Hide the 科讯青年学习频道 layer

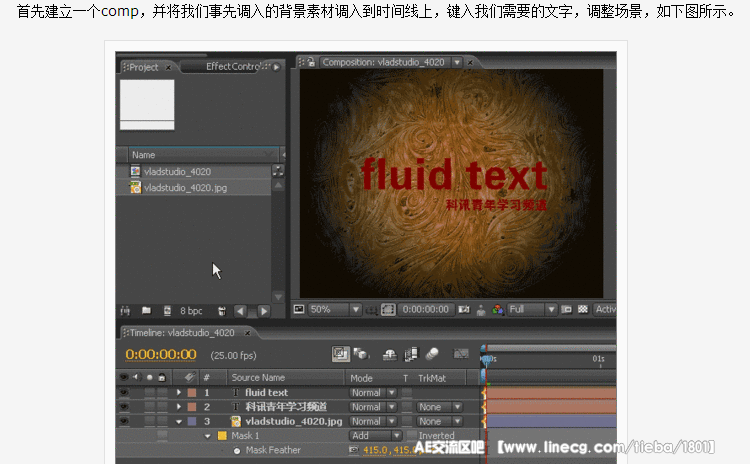coord(124,407)
